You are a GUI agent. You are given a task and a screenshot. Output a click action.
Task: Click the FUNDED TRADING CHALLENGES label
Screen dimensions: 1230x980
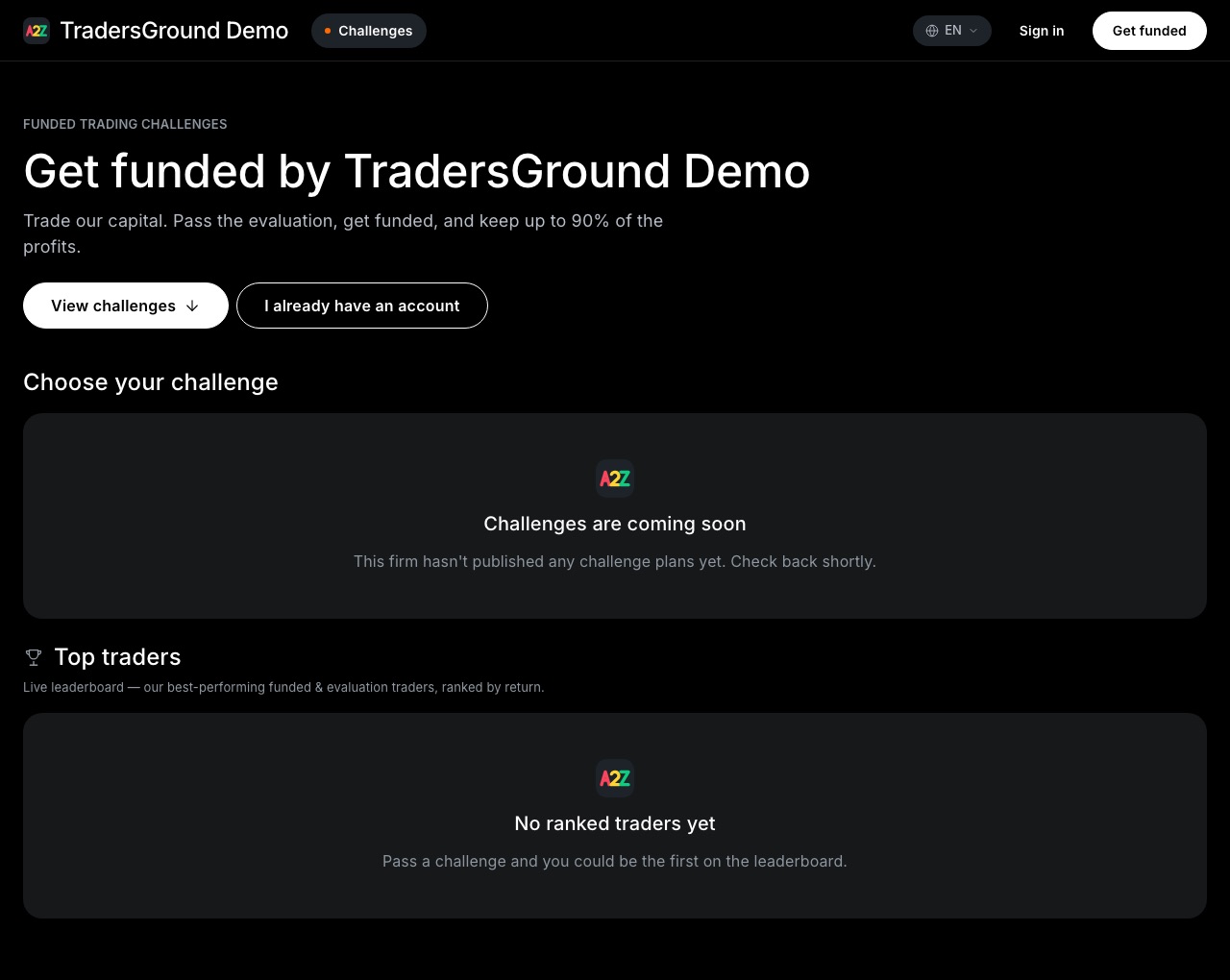(x=125, y=124)
